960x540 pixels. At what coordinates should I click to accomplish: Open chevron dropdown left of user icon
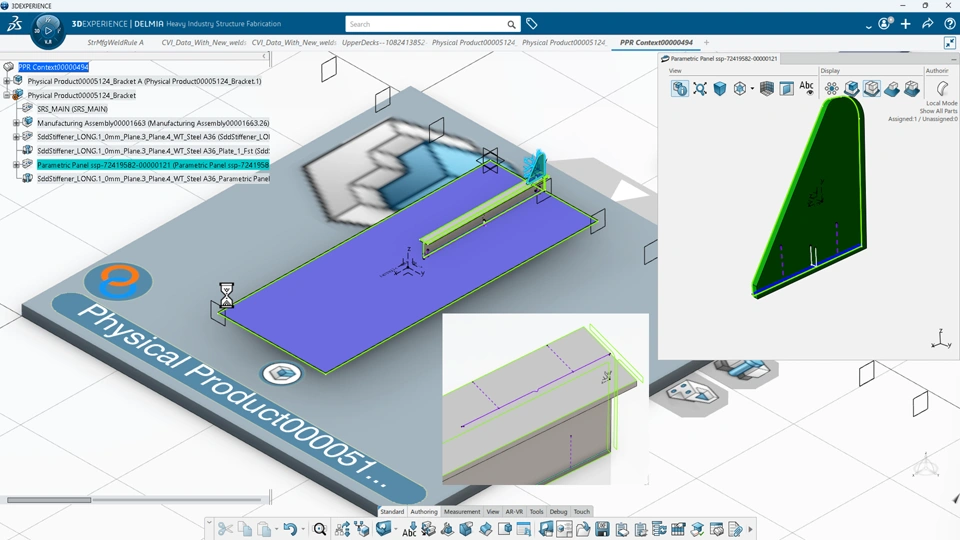coord(868,26)
